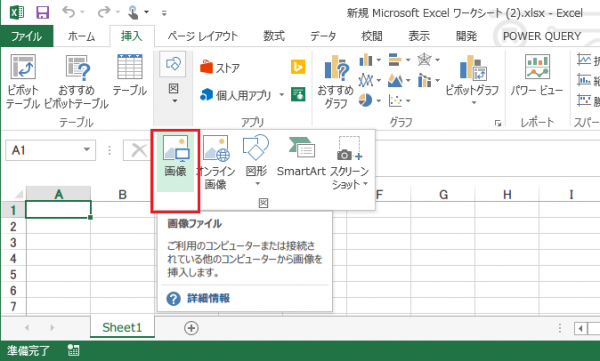
Task: Switch to the ページ レイアウト tab
Action: (x=202, y=36)
